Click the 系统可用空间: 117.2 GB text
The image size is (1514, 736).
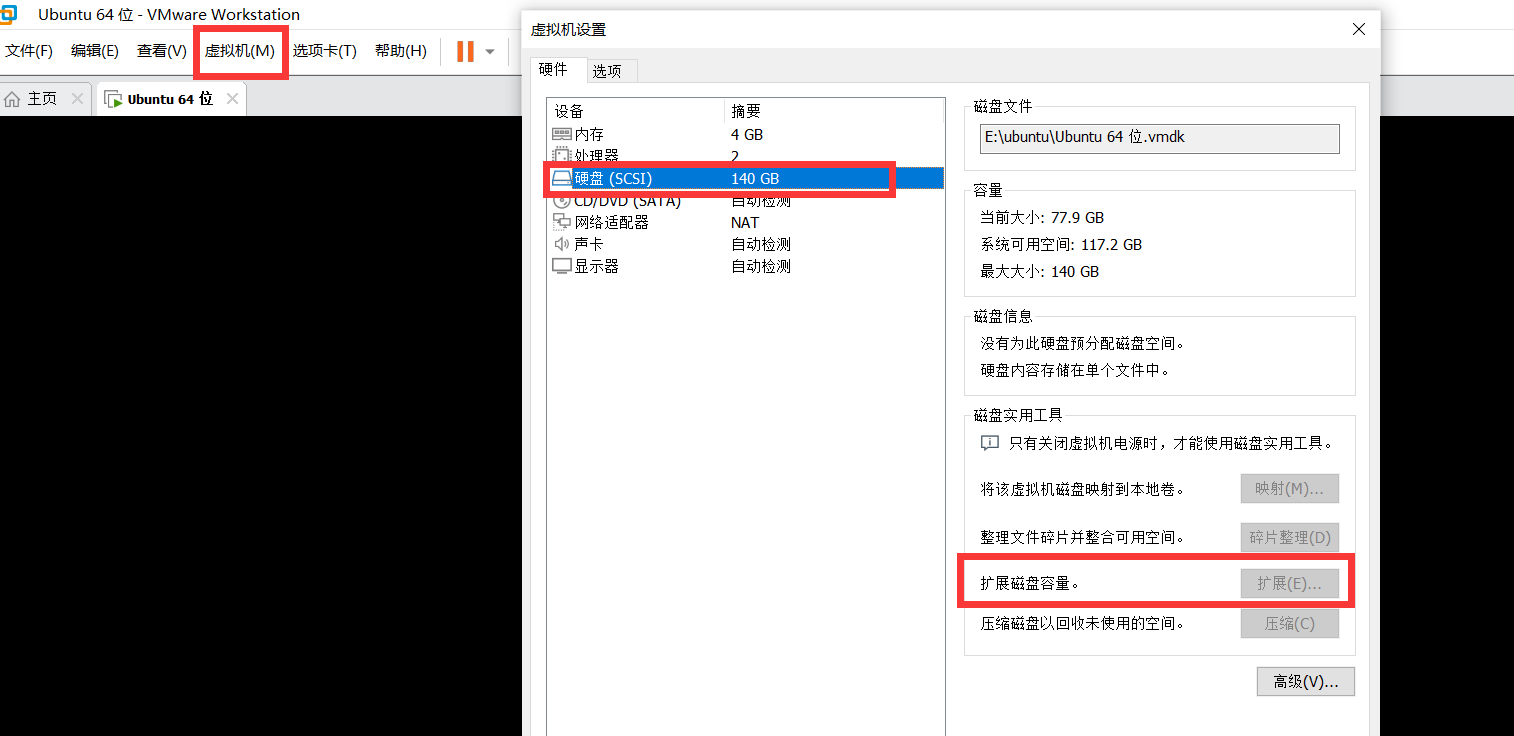click(1061, 244)
